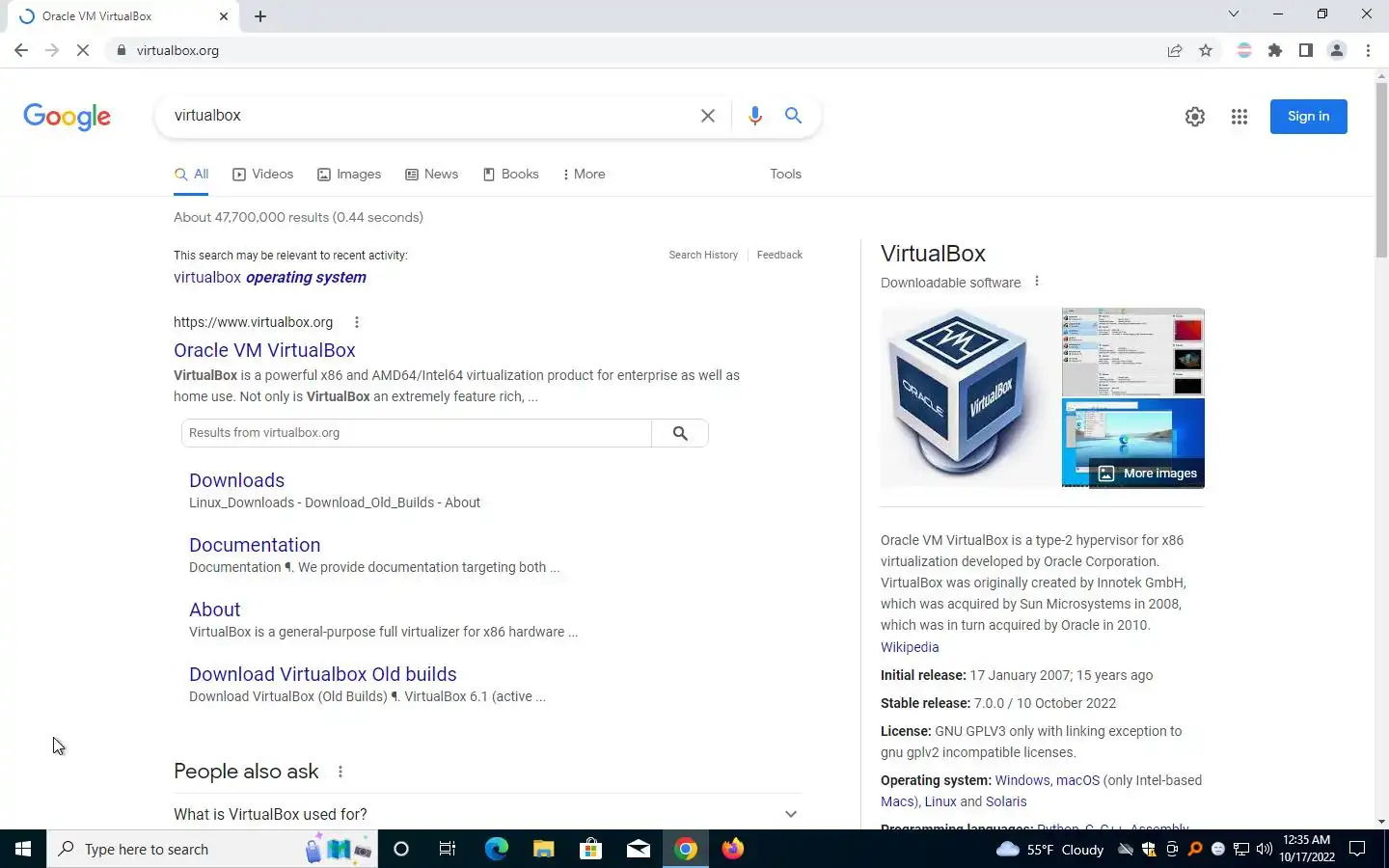Viewport: 1389px width, 868px height.
Task: Switch to the News tab
Action: pyautogui.click(x=431, y=175)
